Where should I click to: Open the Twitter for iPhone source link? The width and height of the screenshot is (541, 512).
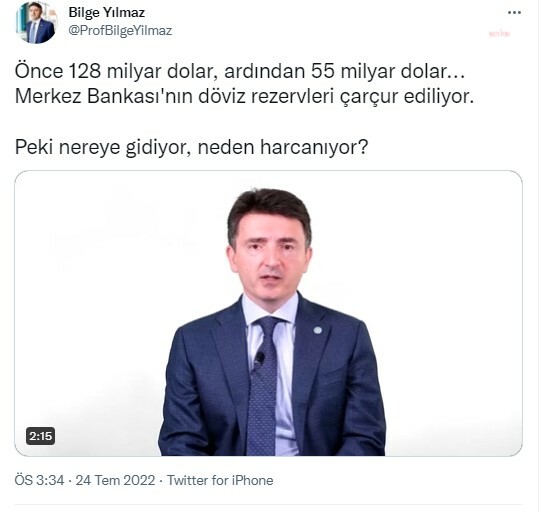coord(220,481)
